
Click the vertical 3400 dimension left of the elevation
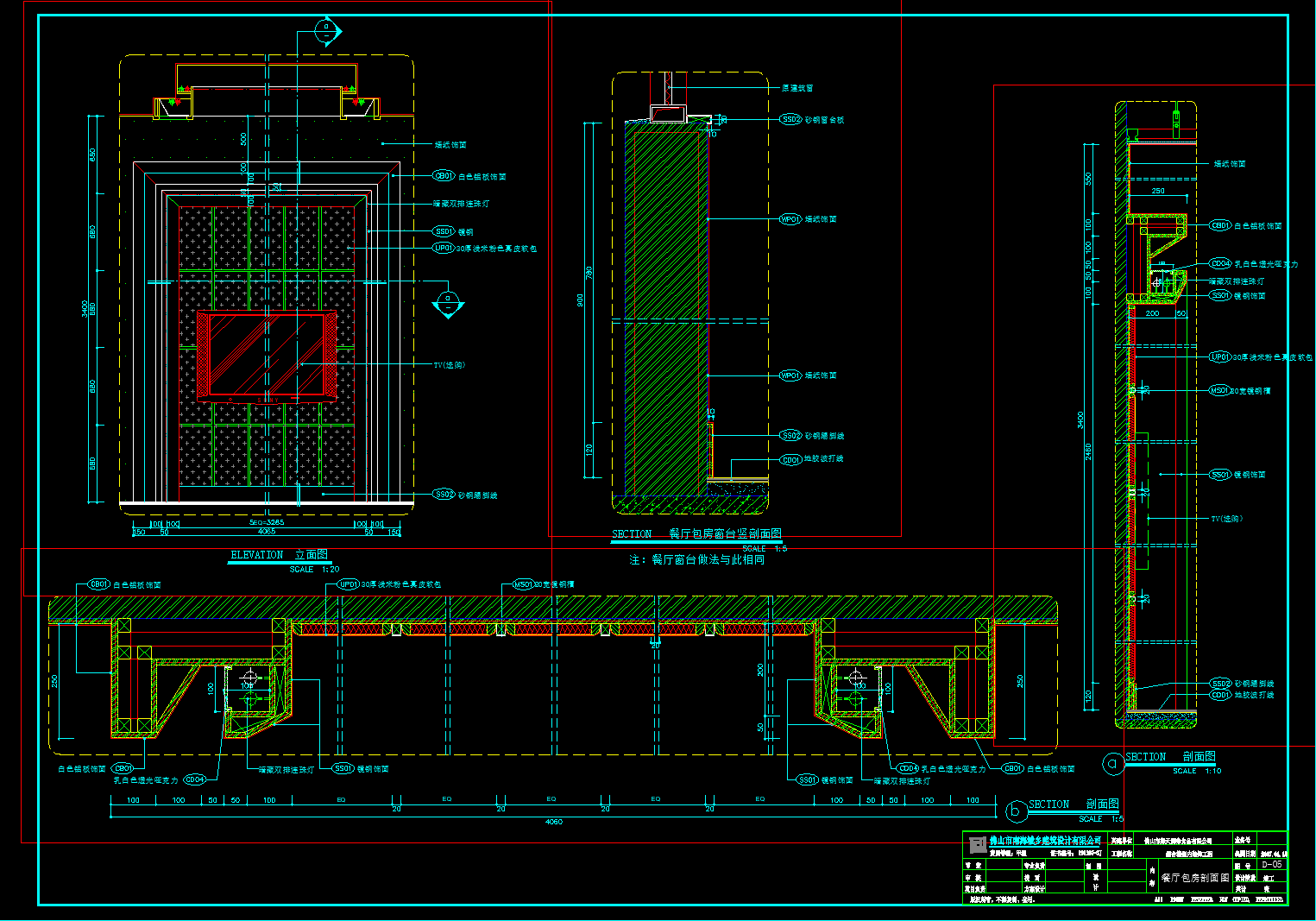tap(85, 308)
